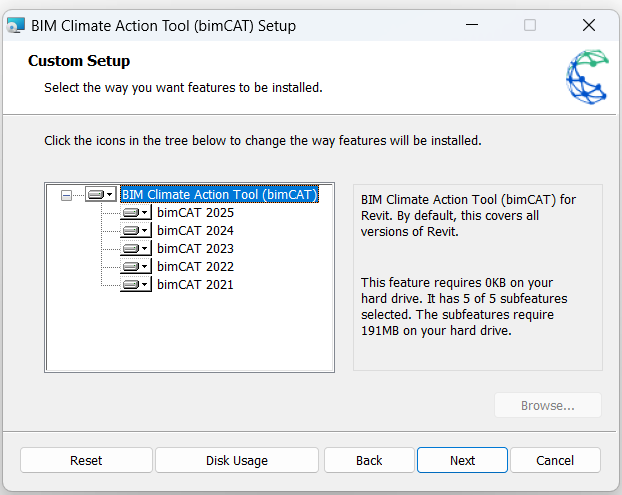
Task: Cancel the bimCAT installation
Action: point(555,460)
